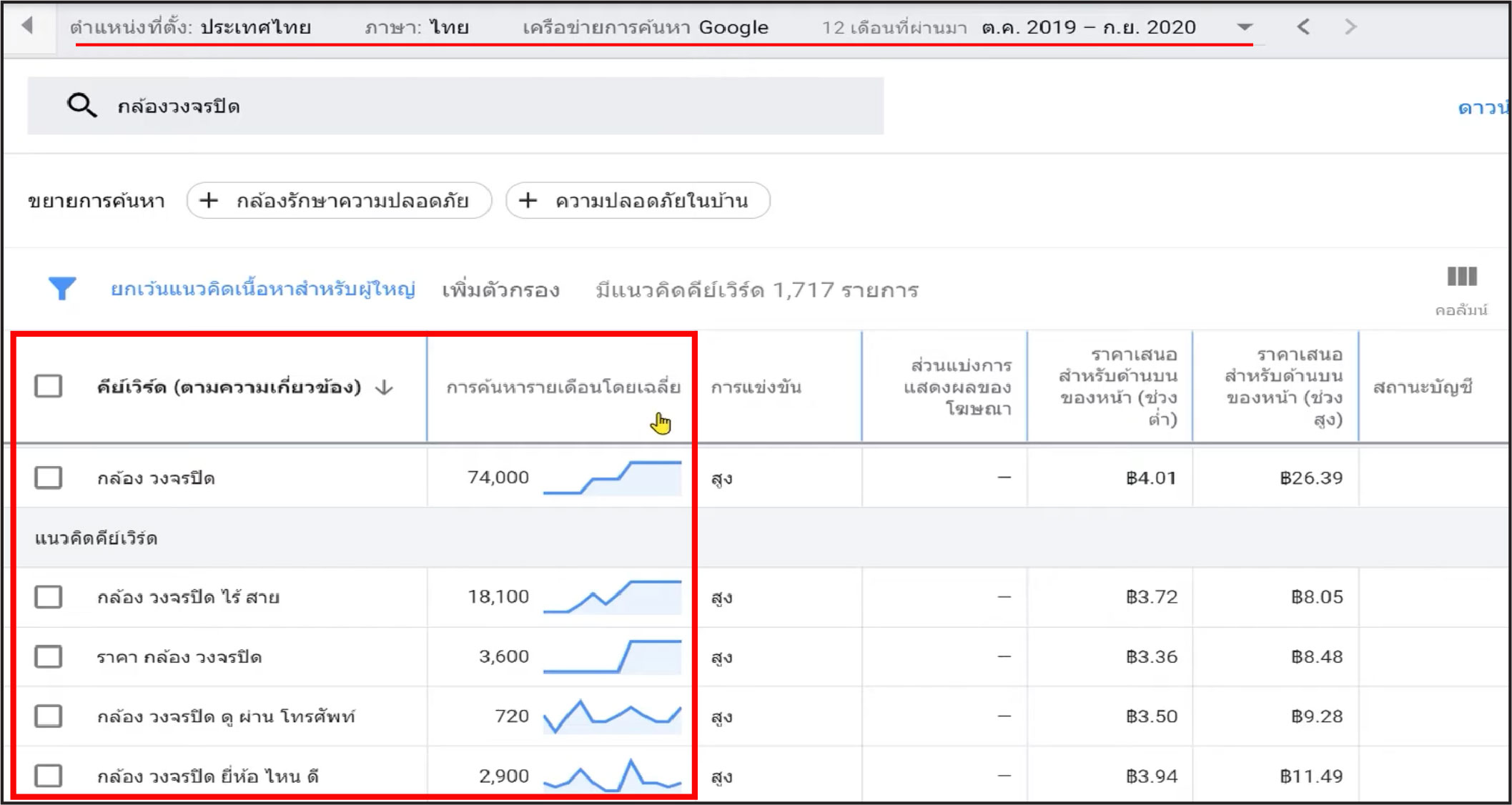Go to the previous period with the chevron
1512x805 pixels.
coord(1303,27)
